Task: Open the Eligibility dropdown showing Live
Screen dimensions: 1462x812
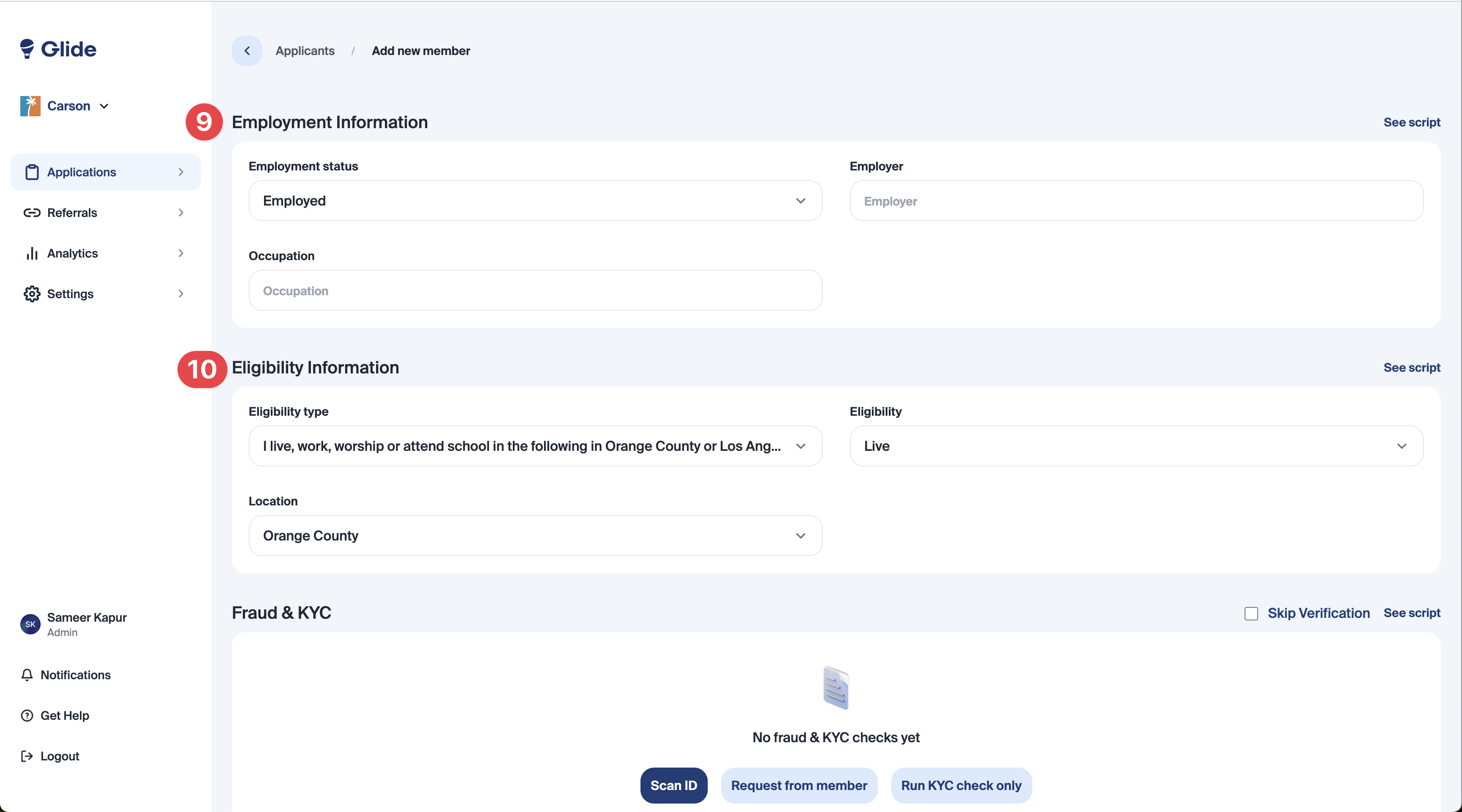Action: click(x=1136, y=446)
